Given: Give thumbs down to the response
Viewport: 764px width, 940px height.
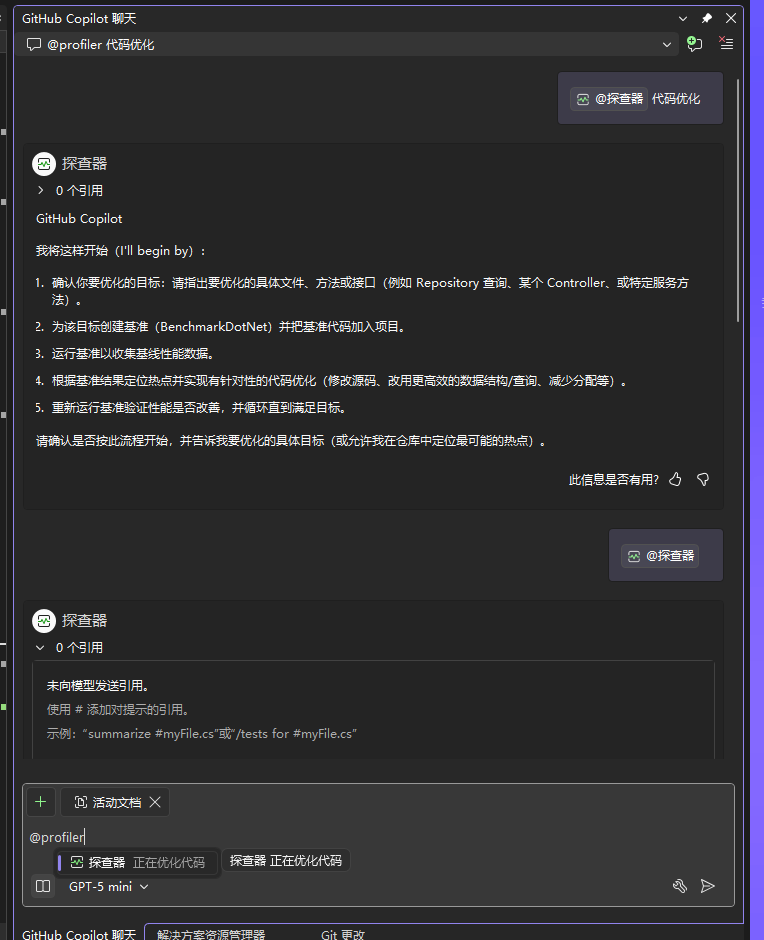Looking at the screenshot, I should coord(703,480).
